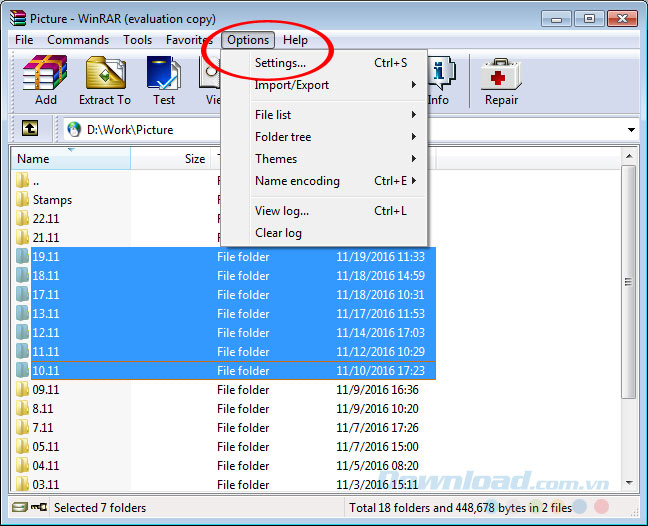
Task: Close the open Options menu
Action: [248, 40]
